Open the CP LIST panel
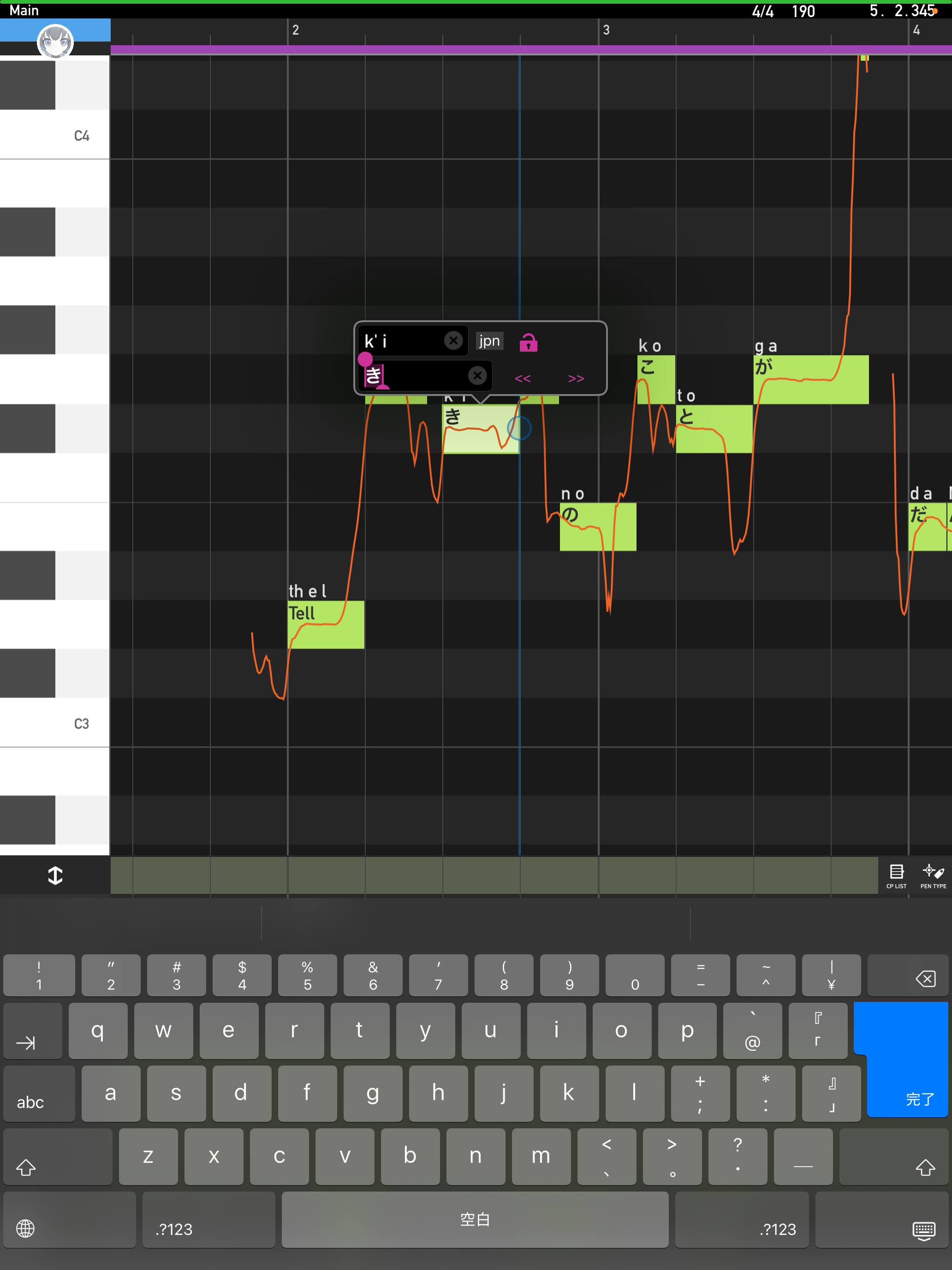This screenshot has height=1270, width=952. (x=896, y=875)
